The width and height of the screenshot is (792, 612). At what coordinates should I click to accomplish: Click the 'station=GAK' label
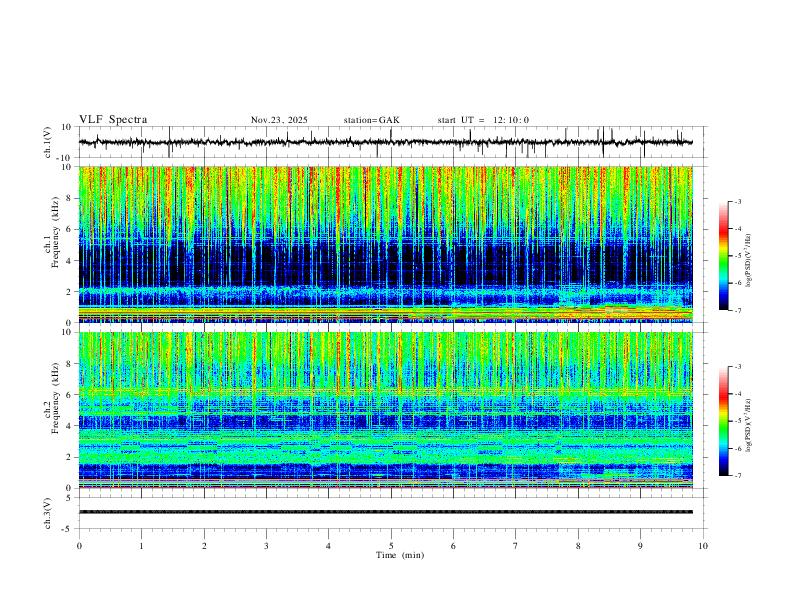point(371,120)
